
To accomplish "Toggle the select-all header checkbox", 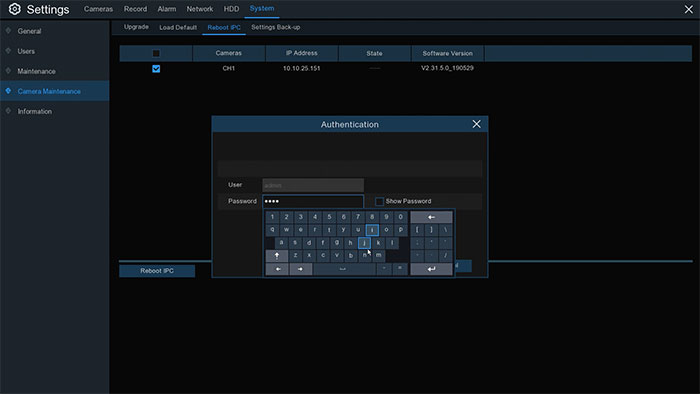I will point(156,53).
